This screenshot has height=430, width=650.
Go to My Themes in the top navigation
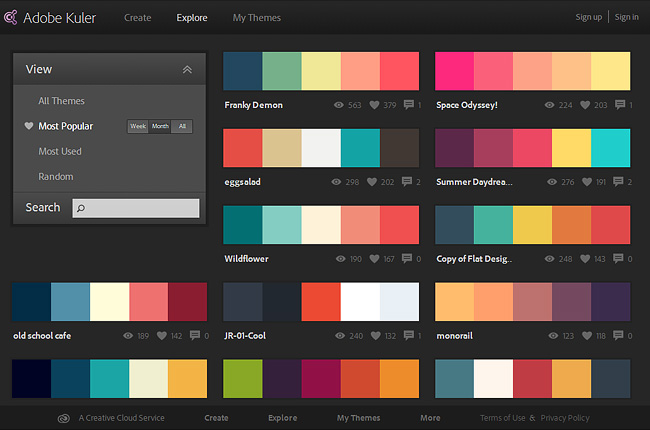[x=257, y=17]
